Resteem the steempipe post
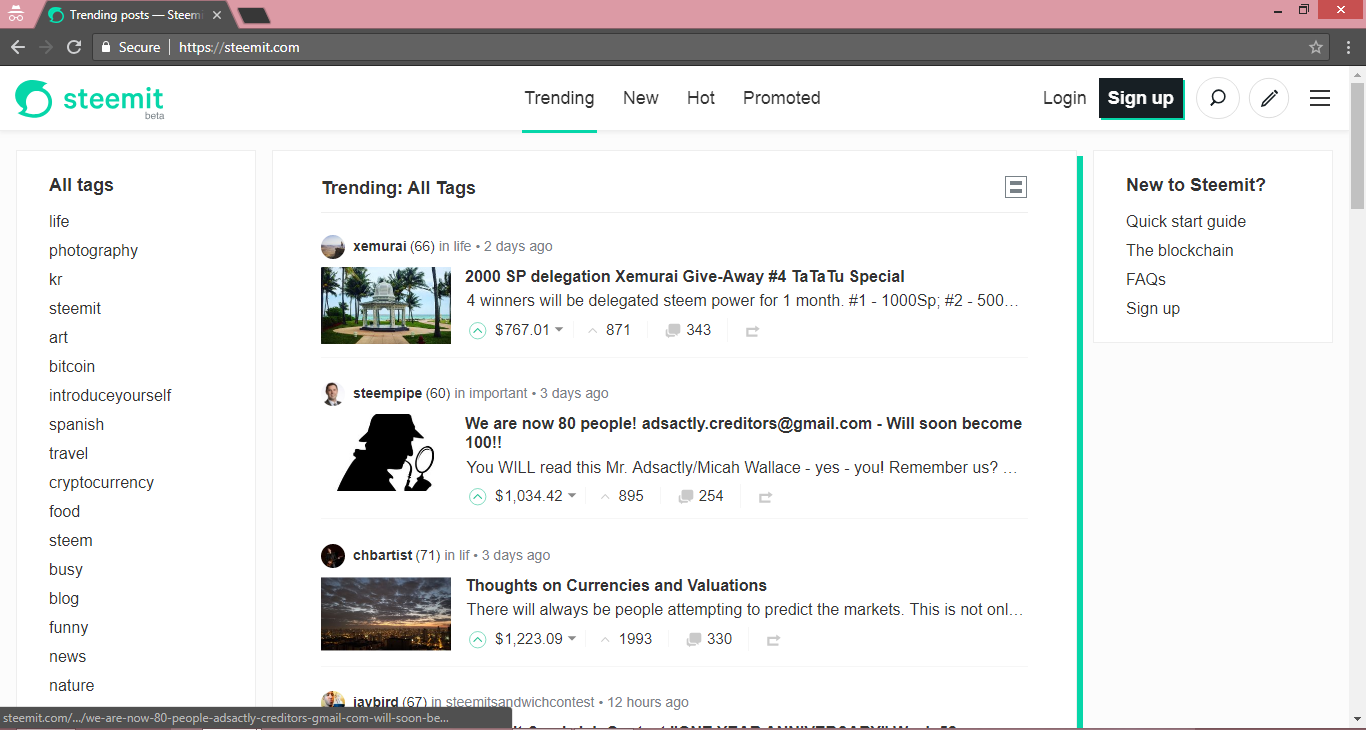Screen dimensions: 1366x730 coord(765,497)
